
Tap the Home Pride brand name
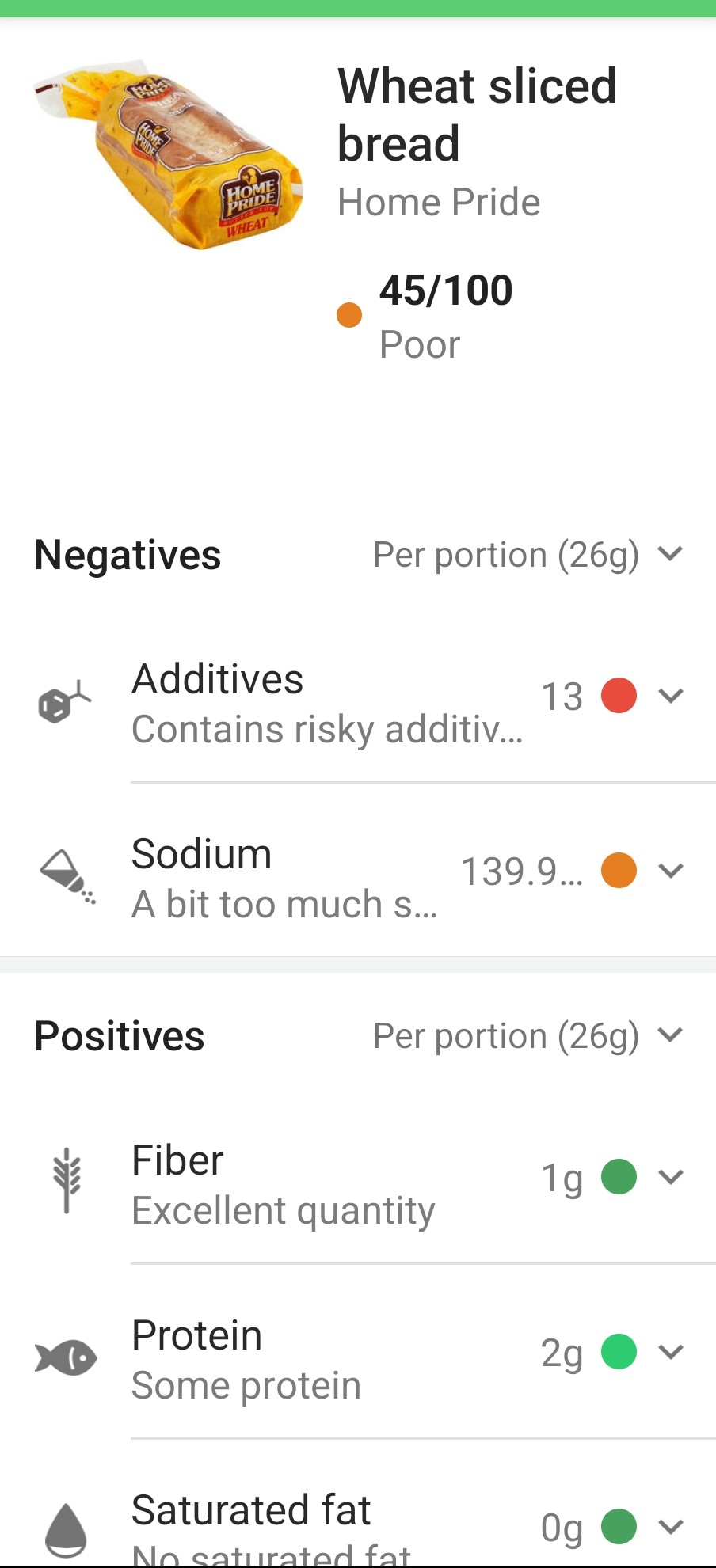[x=439, y=203]
